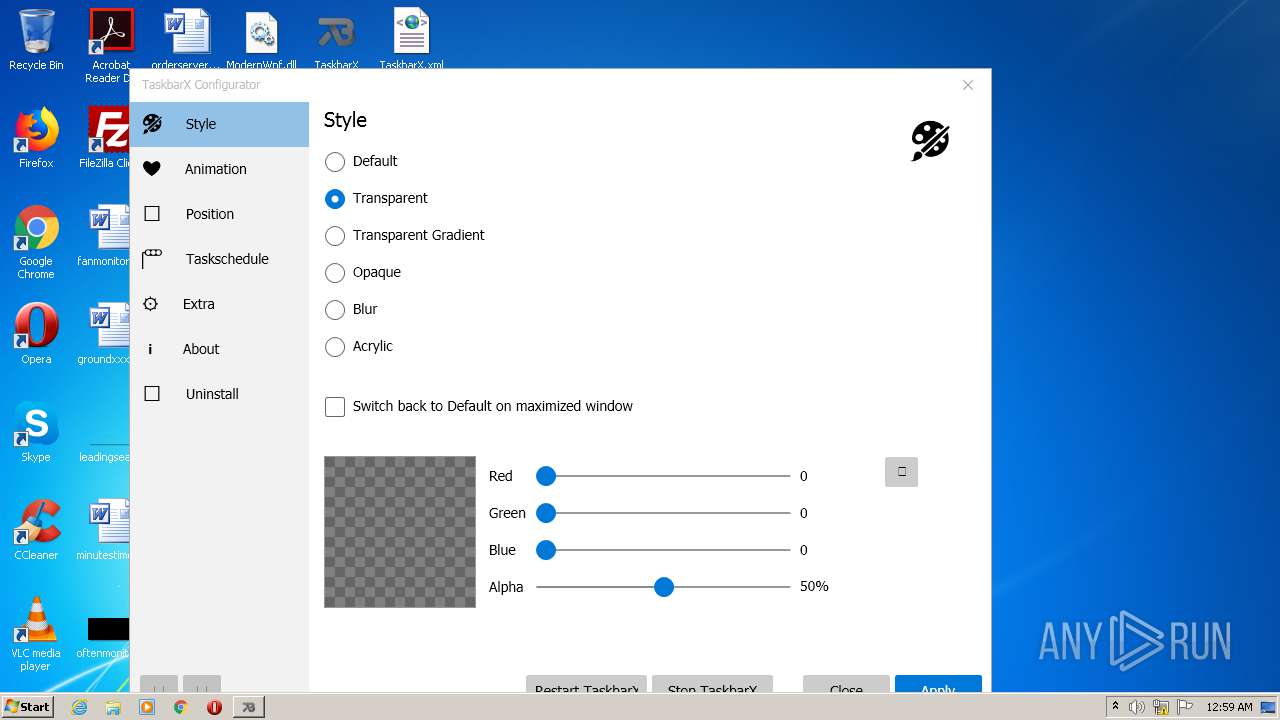This screenshot has width=1280, height=720.
Task: Open the Uninstall page
Action: [219, 394]
